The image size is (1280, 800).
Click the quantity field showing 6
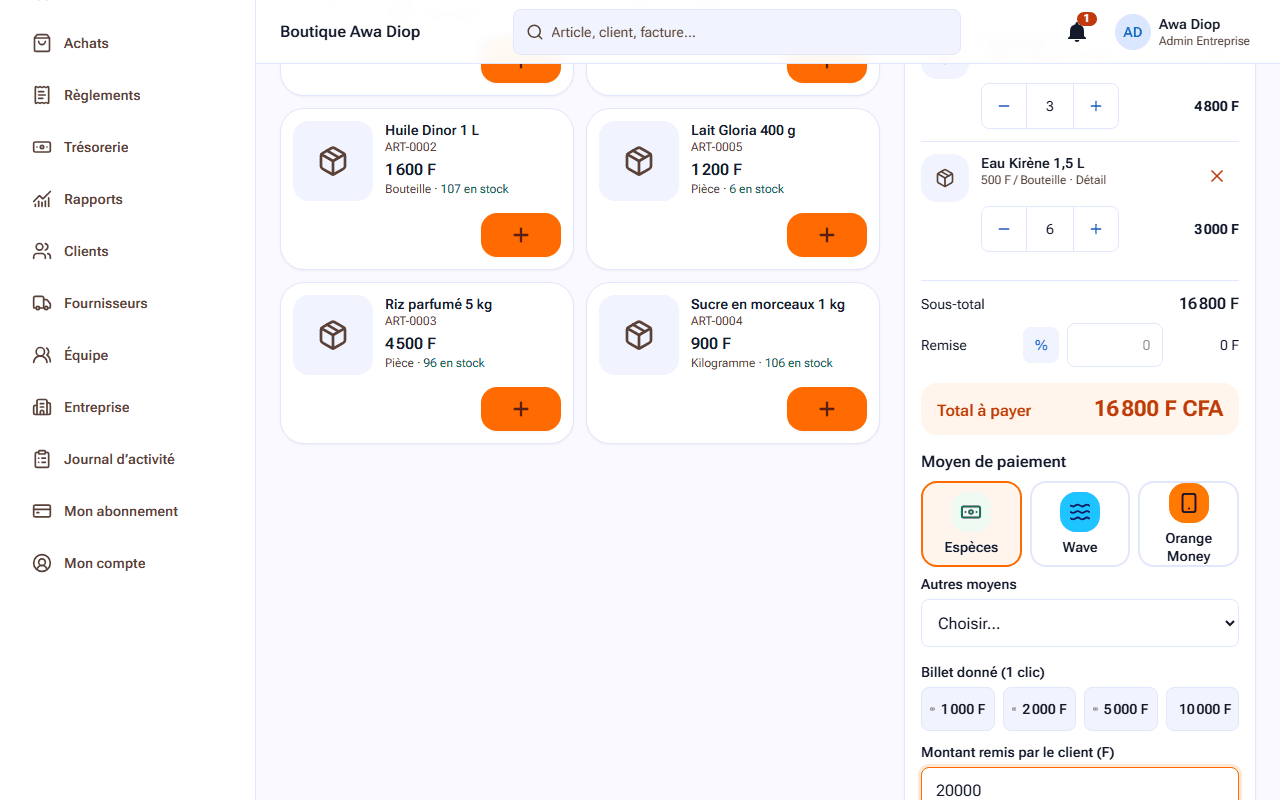coord(1050,229)
